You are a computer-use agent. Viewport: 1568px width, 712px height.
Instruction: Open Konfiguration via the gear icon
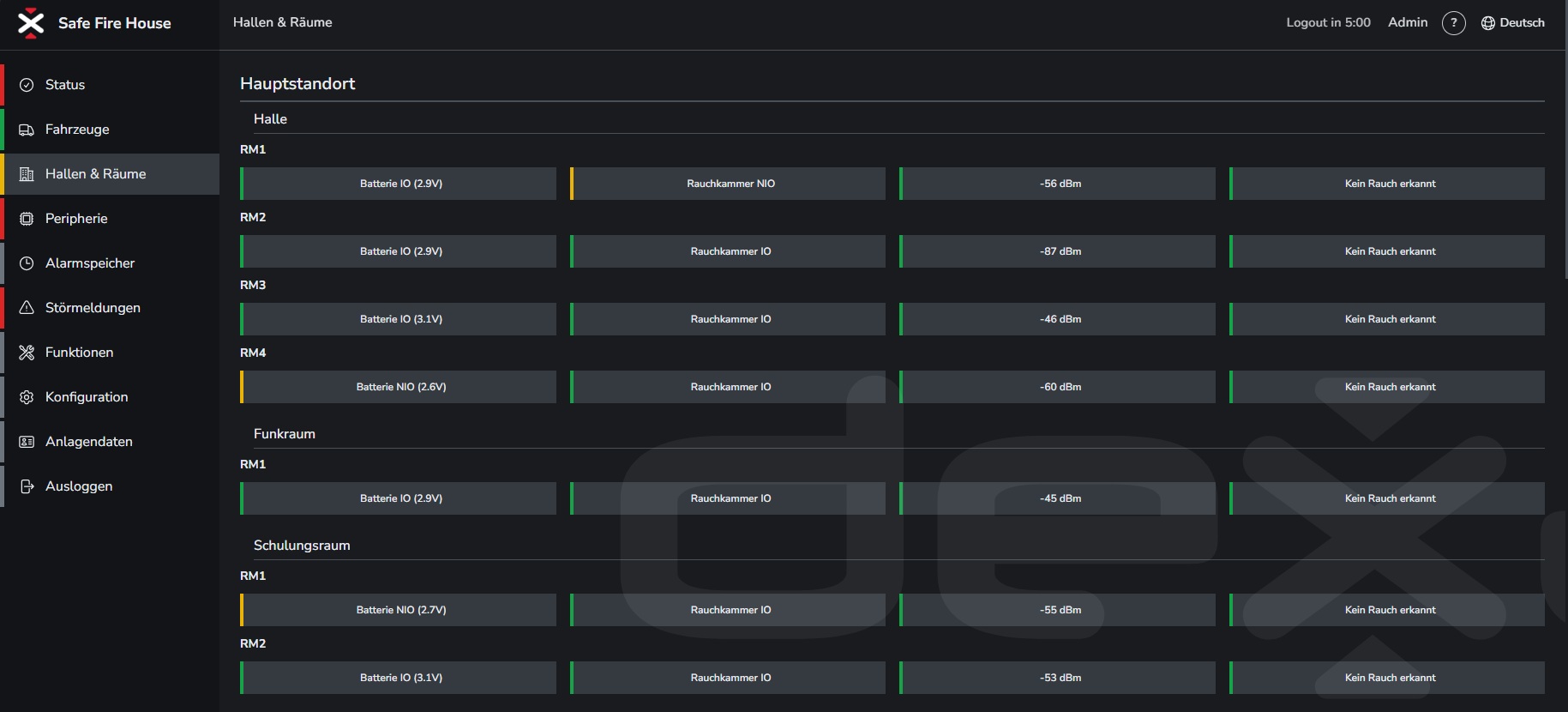(27, 397)
